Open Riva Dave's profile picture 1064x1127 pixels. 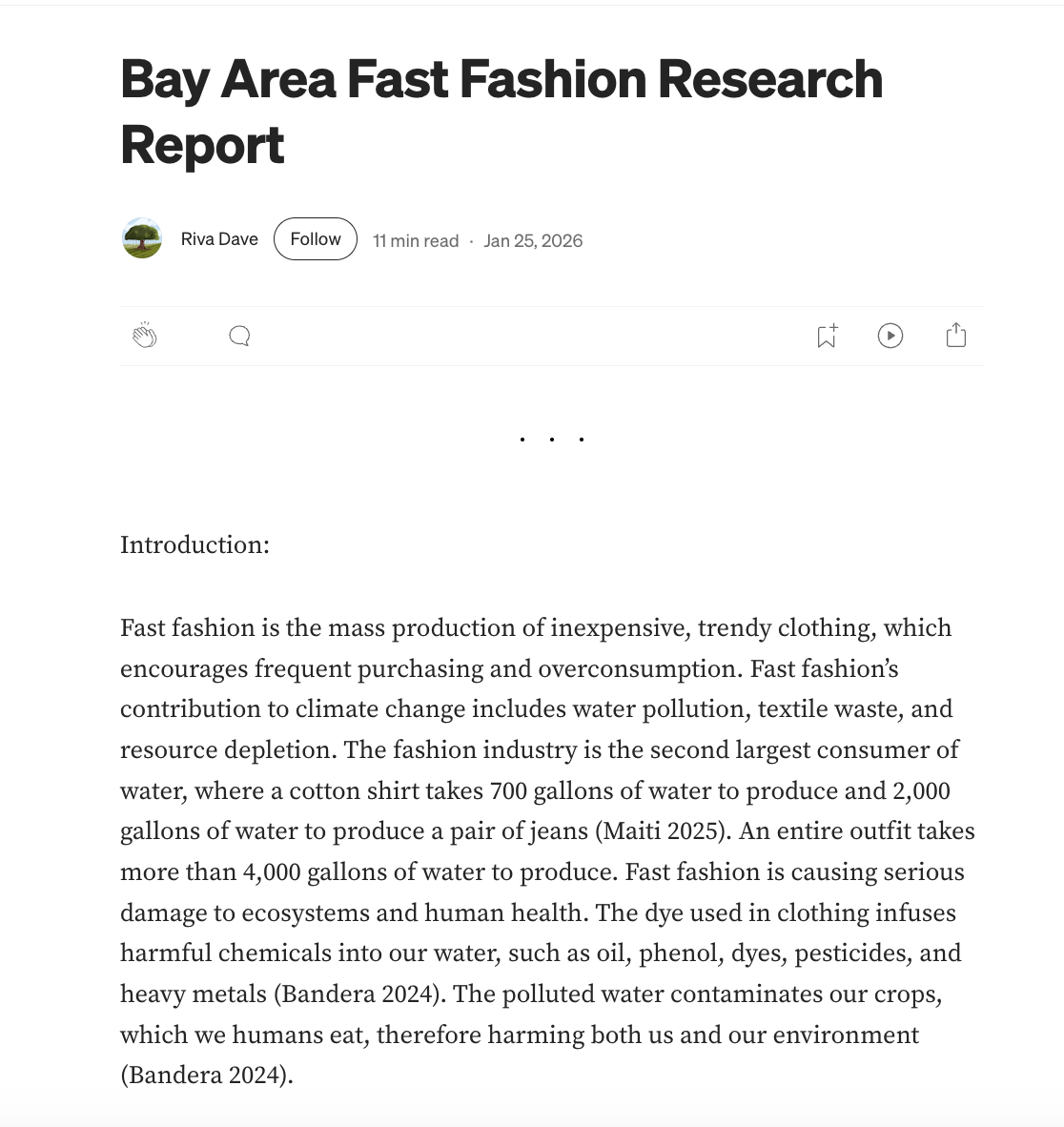(142, 238)
